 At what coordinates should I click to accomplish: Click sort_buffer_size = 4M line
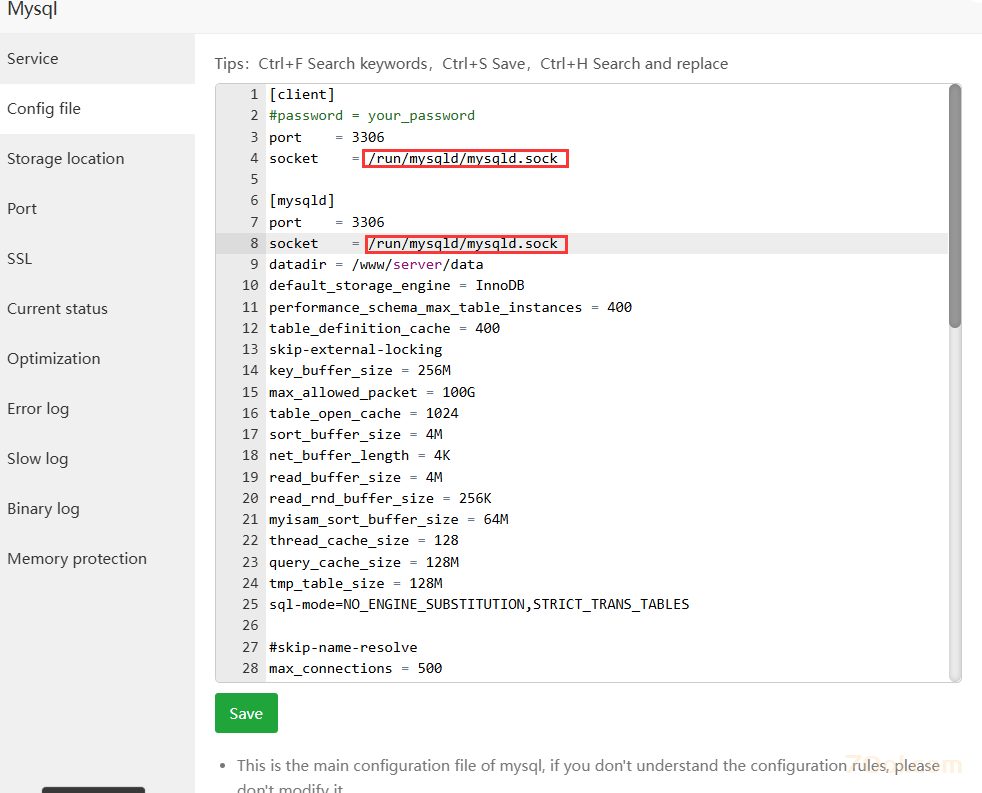click(x=356, y=435)
